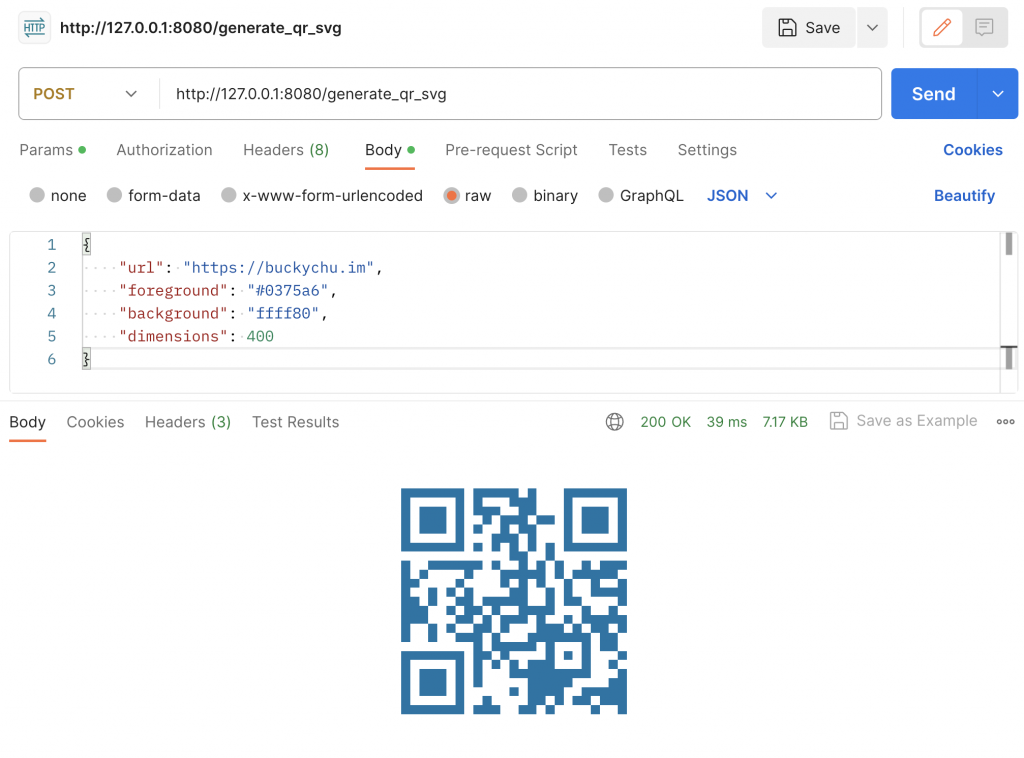Image resolution: width=1024 pixels, height=758 pixels.
Task: Click the Send button
Action: click(934, 93)
